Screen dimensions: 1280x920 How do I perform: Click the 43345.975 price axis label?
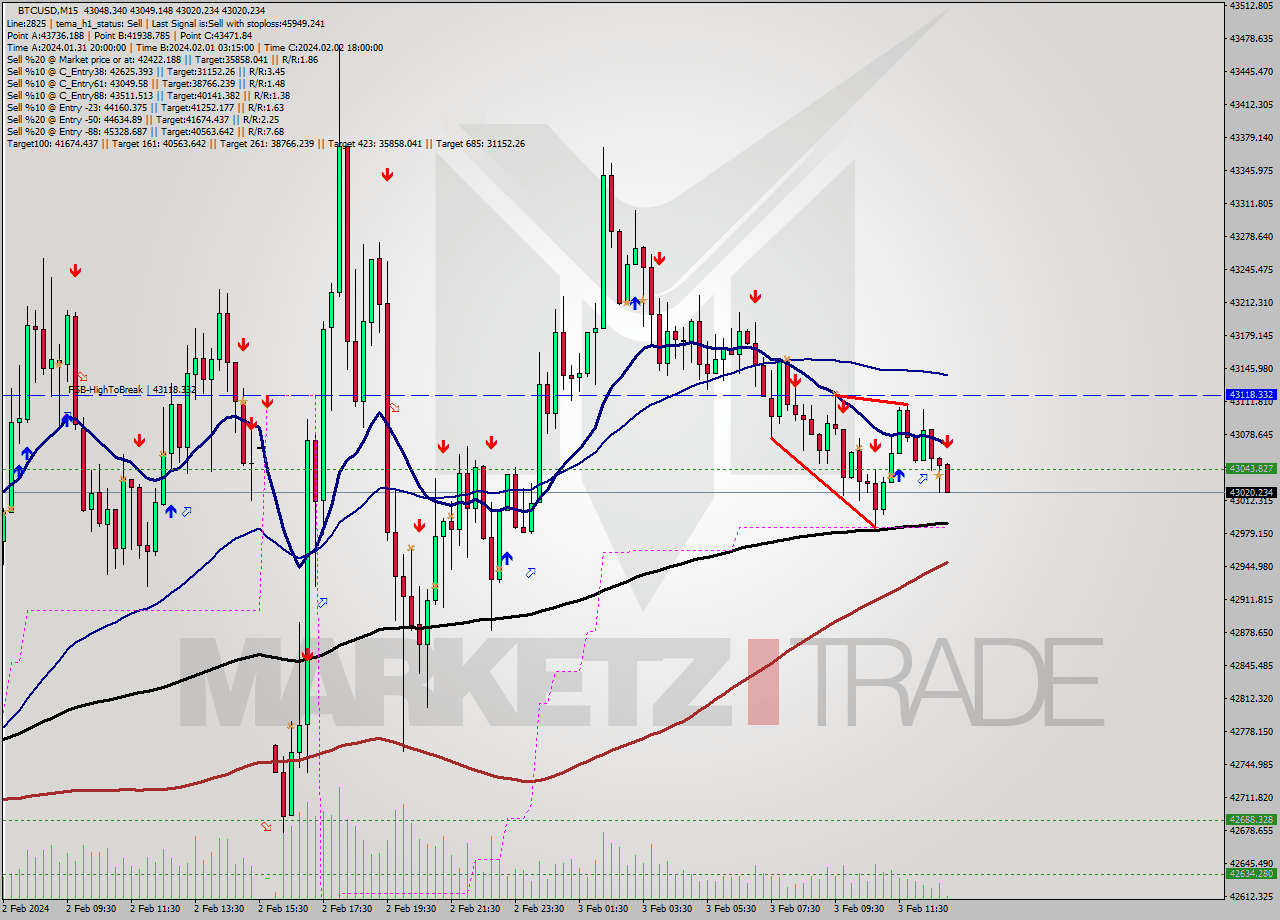1251,170
